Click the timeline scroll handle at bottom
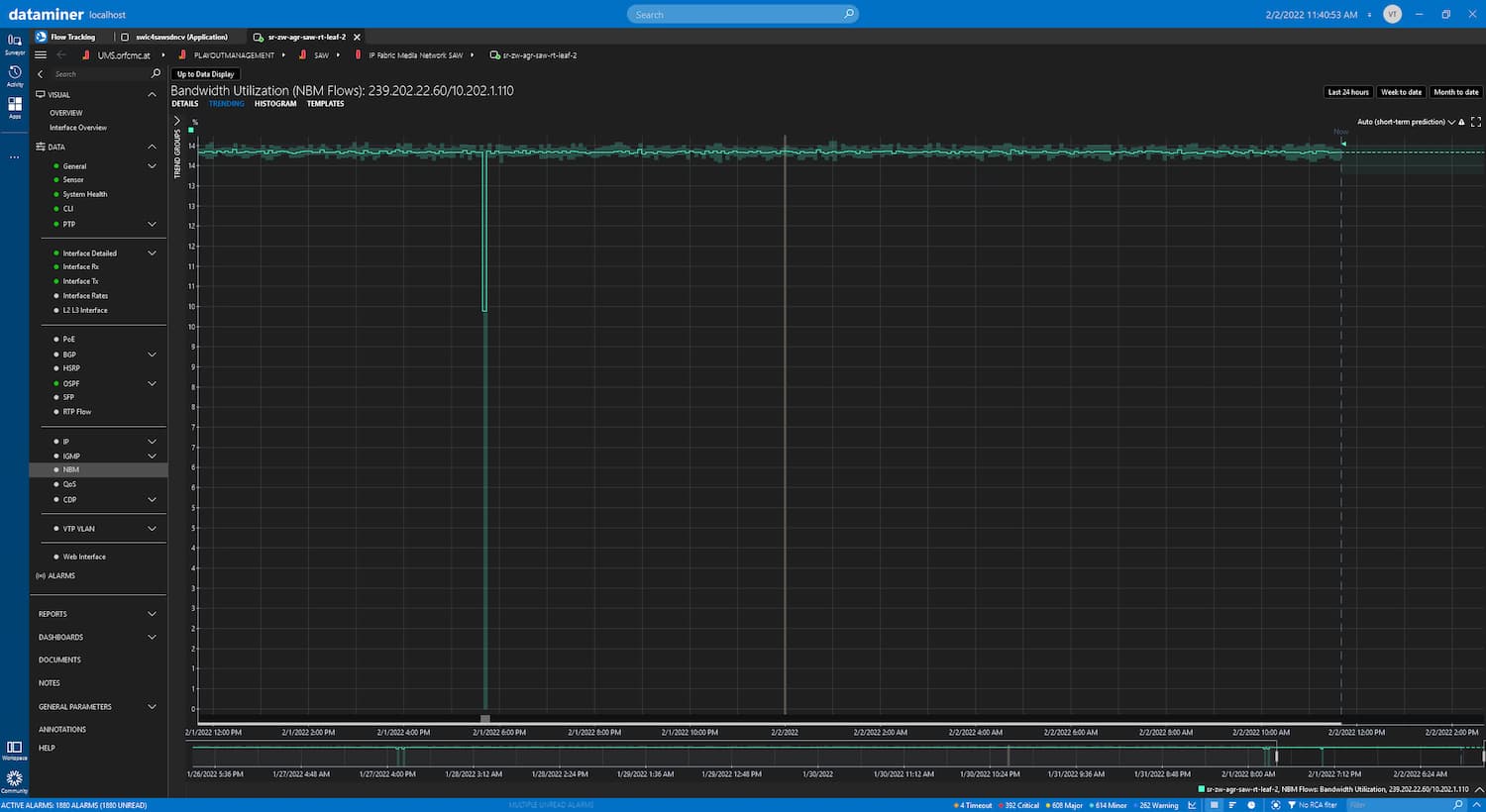 (x=485, y=719)
